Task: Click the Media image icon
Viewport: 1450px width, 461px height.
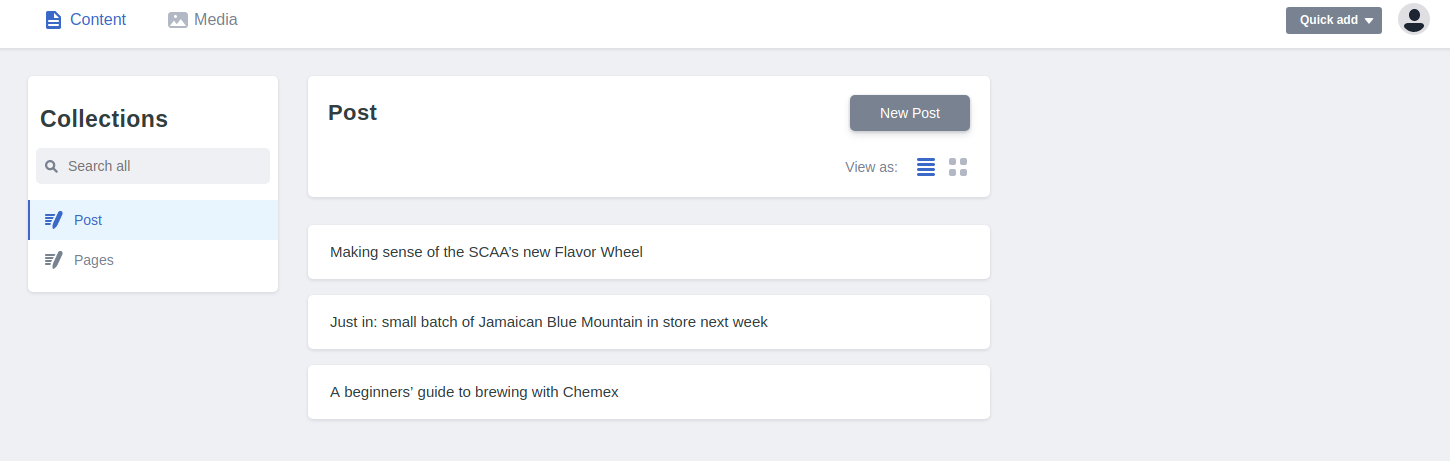Action: 178,20
